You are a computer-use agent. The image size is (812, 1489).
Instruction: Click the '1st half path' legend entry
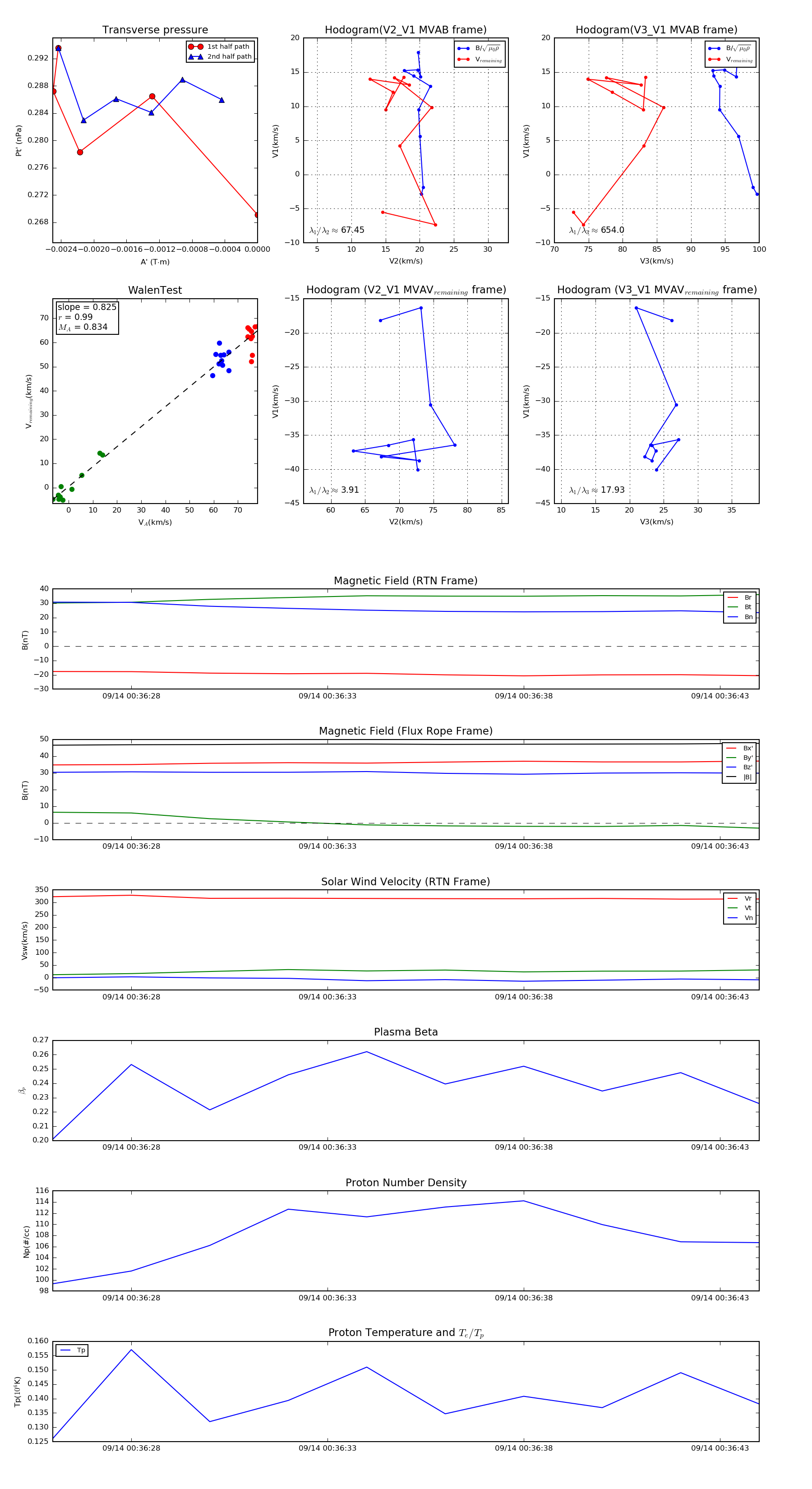click(220, 46)
